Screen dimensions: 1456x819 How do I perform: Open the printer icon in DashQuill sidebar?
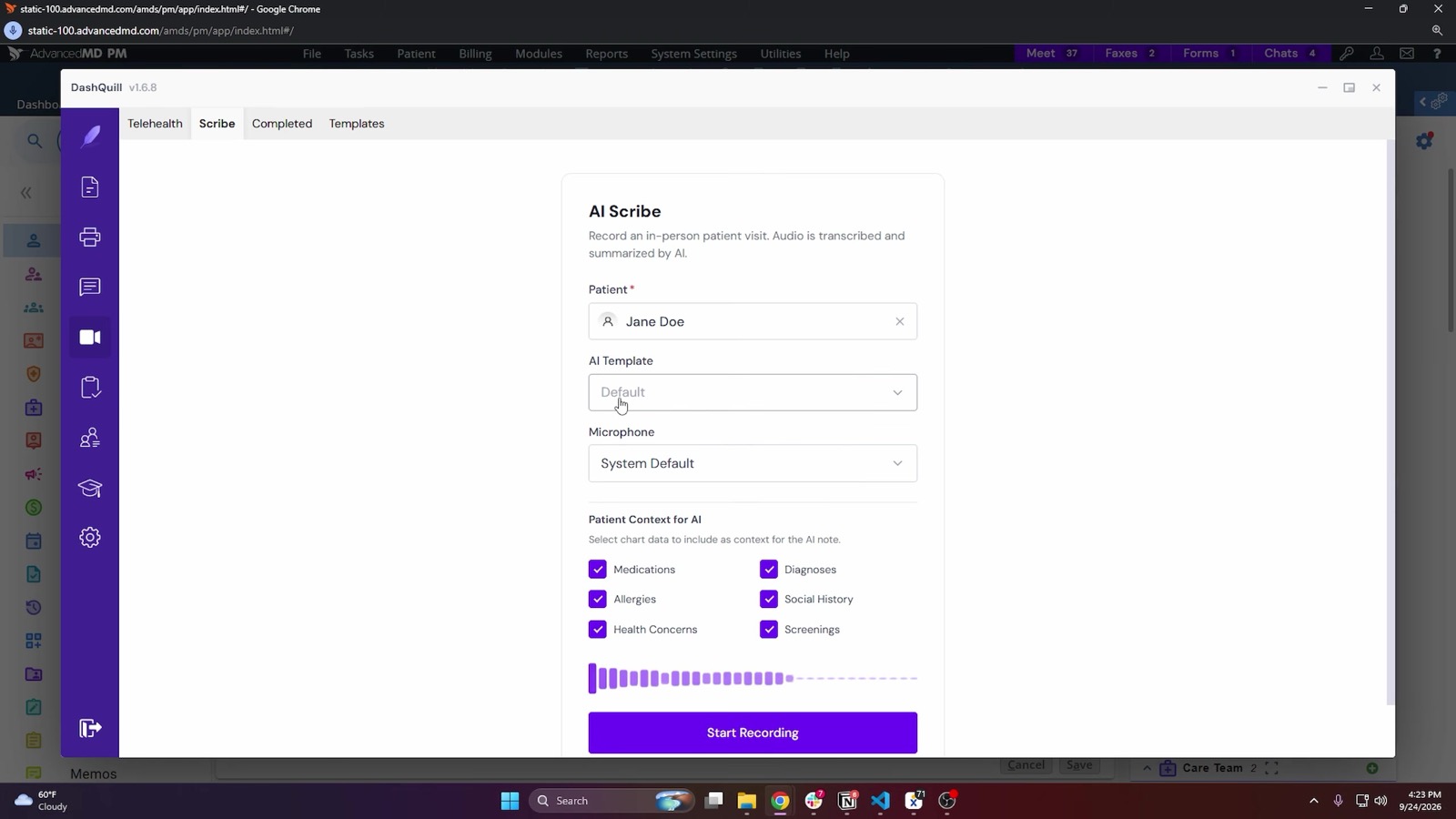tap(90, 238)
